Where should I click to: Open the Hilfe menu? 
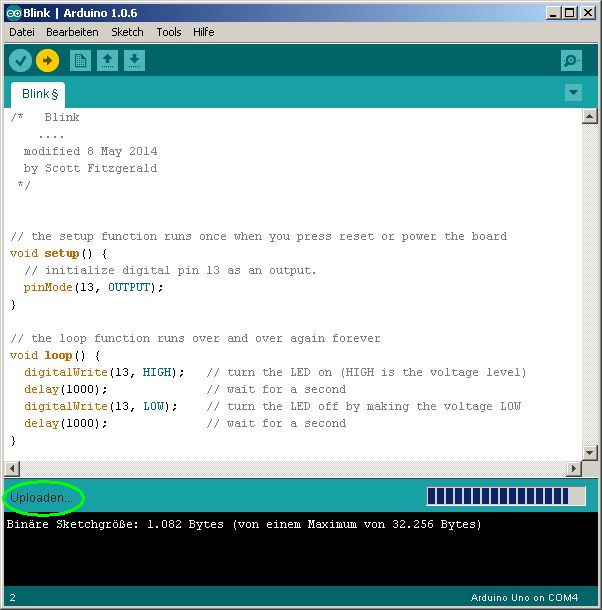click(204, 32)
